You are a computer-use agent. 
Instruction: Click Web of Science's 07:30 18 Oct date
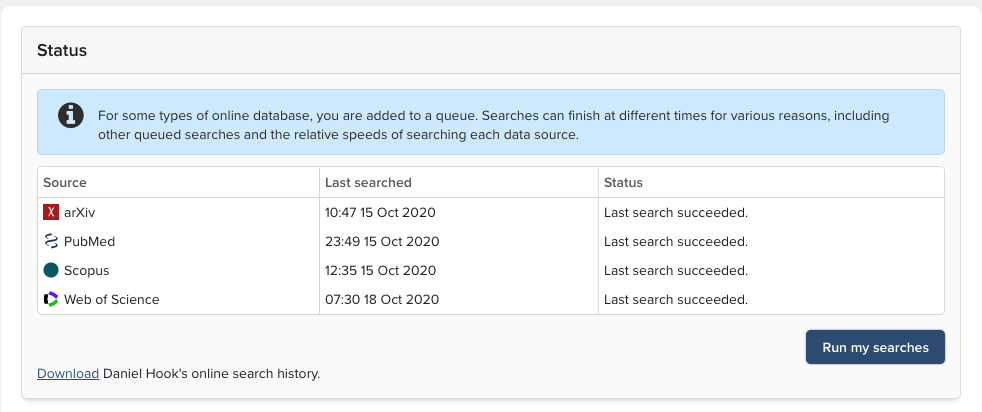tap(381, 299)
